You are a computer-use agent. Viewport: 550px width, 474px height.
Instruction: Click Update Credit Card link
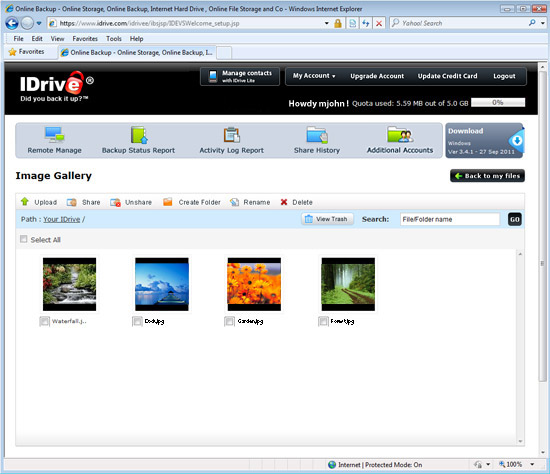[447, 76]
